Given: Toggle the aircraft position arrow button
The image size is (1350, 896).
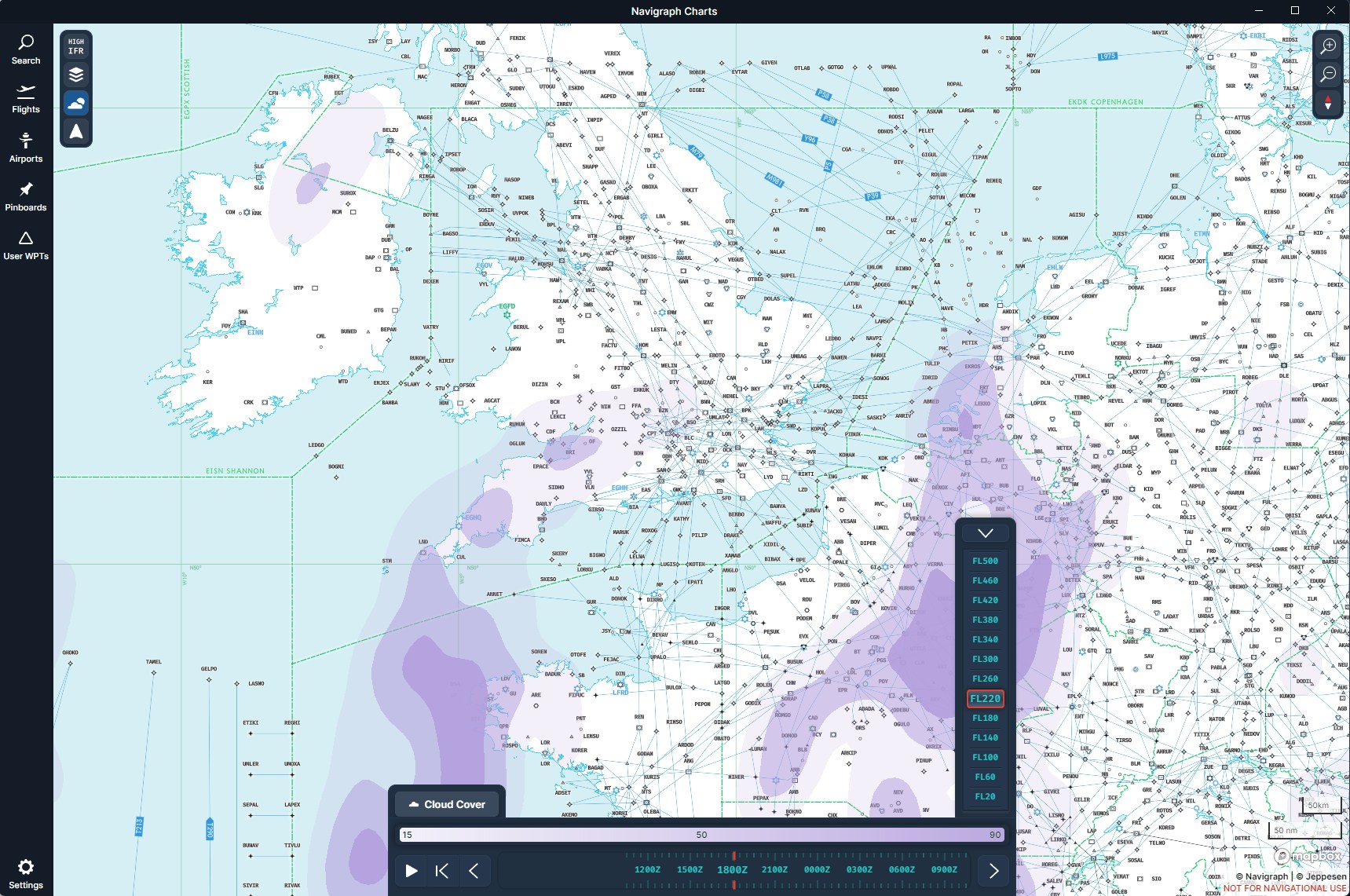Looking at the screenshot, I should tap(76, 131).
